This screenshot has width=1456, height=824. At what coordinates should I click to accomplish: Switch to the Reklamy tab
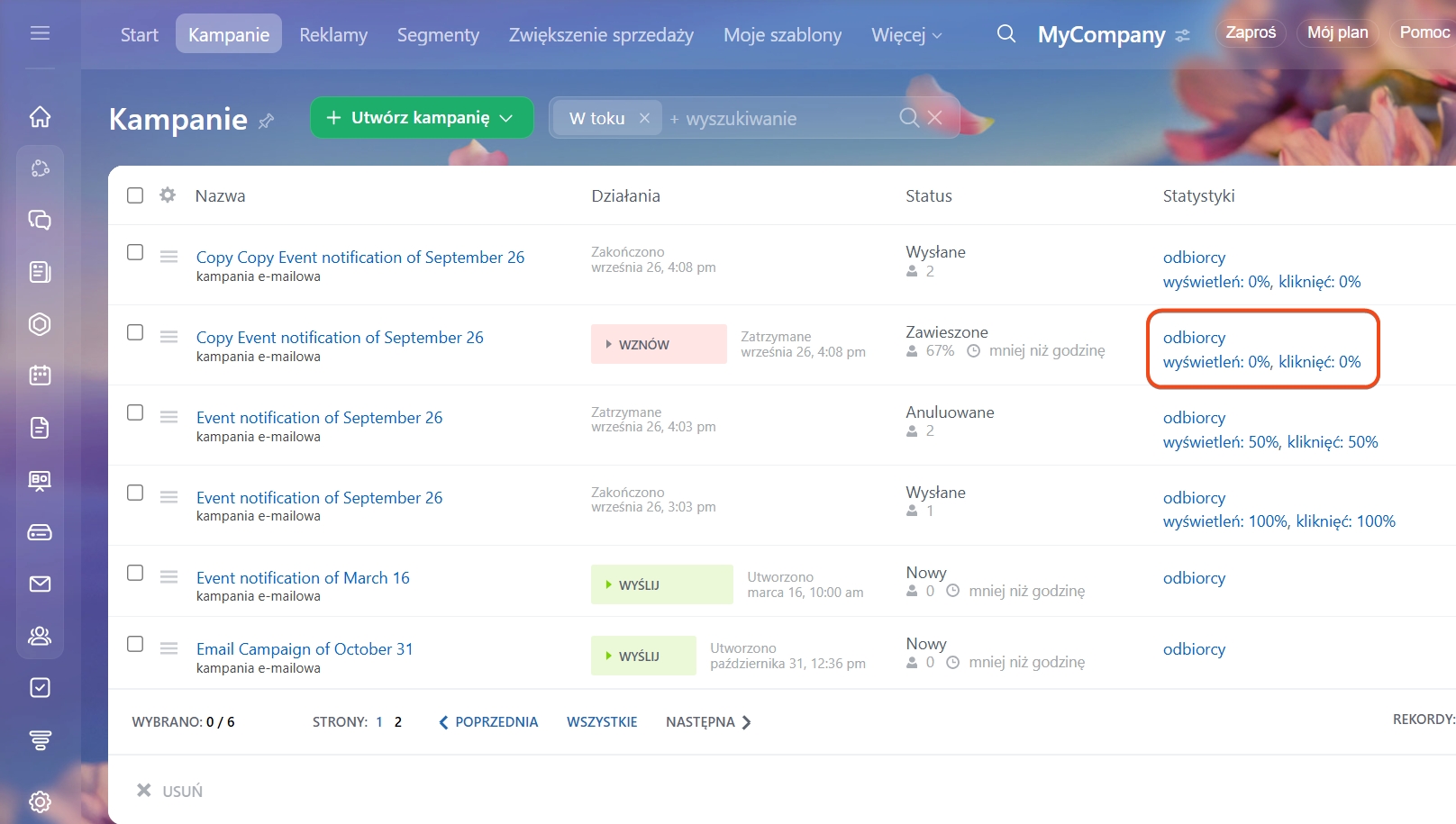[x=333, y=35]
